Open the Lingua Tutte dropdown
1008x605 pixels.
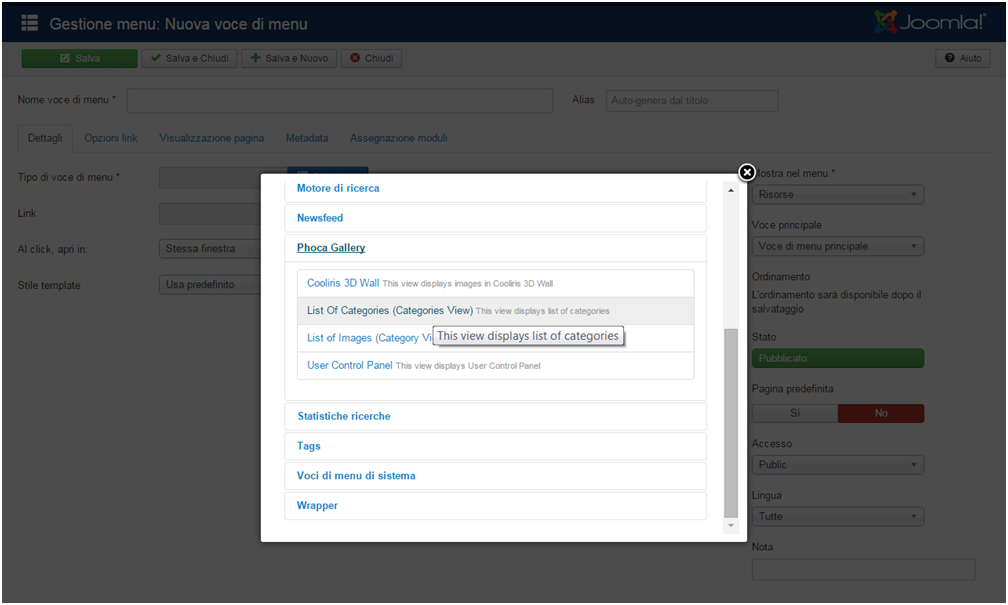[837, 517]
